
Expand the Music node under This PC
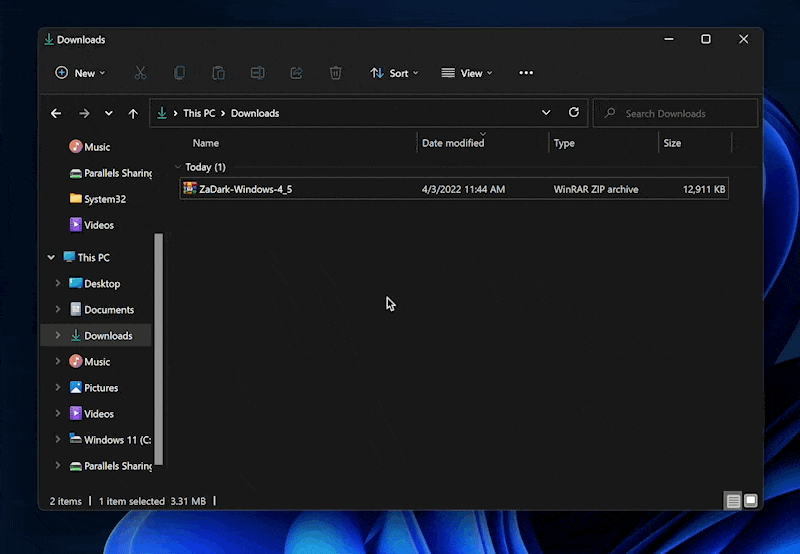point(58,361)
